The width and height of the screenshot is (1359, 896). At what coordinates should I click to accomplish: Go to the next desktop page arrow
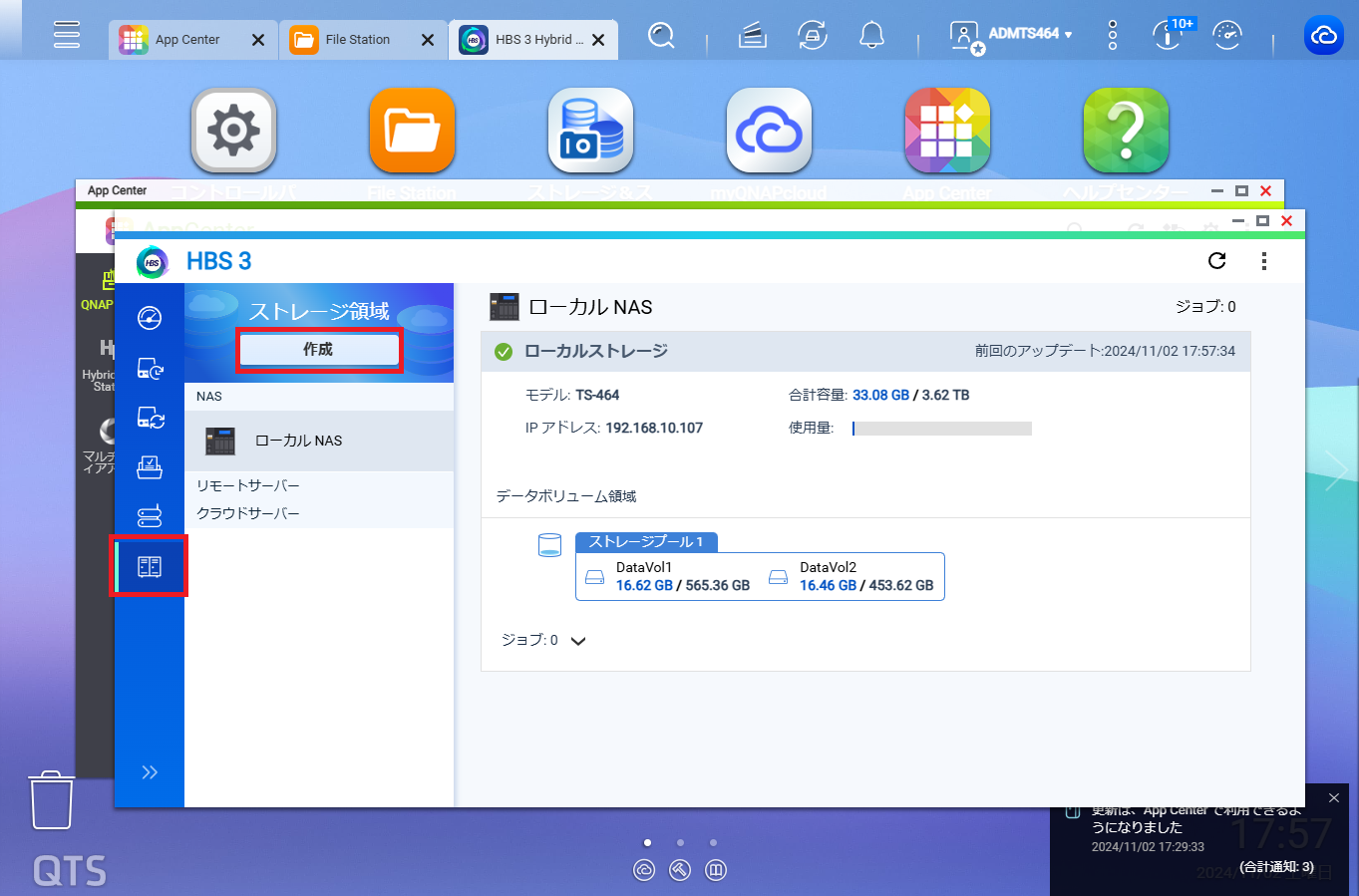1336,470
